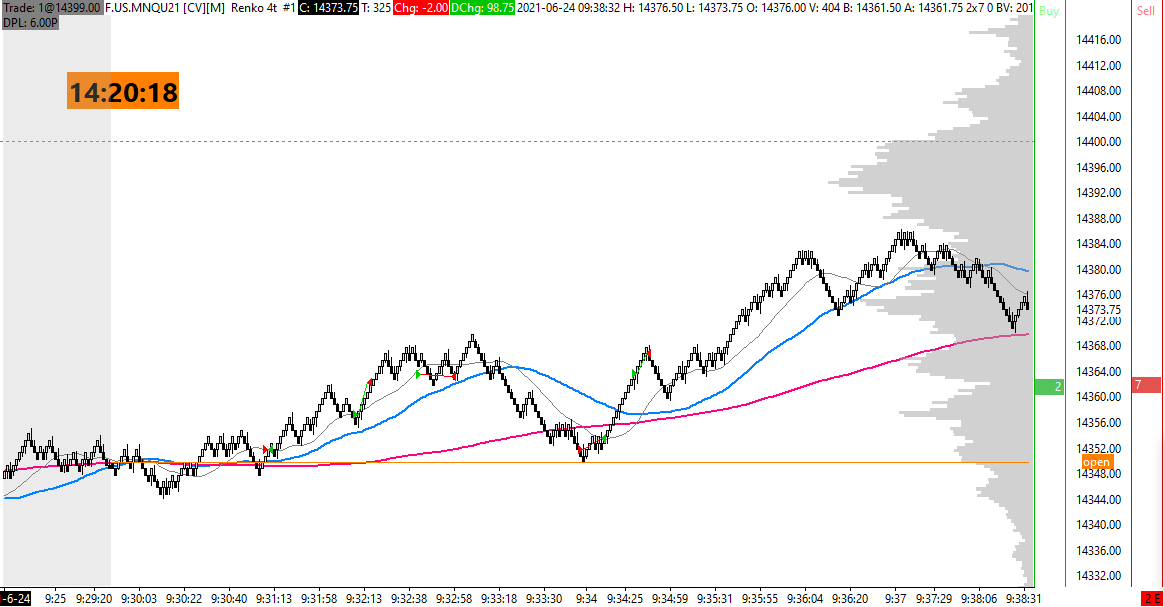Click the 14356.00 price scale label
The height and width of the screenshot is (607, 1165).
pyautogui.click(x=1098, y=422)
